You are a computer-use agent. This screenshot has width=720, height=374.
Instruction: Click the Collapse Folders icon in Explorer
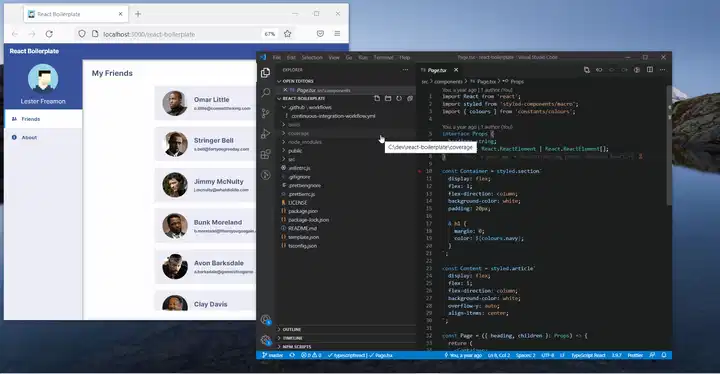(410, 98)
